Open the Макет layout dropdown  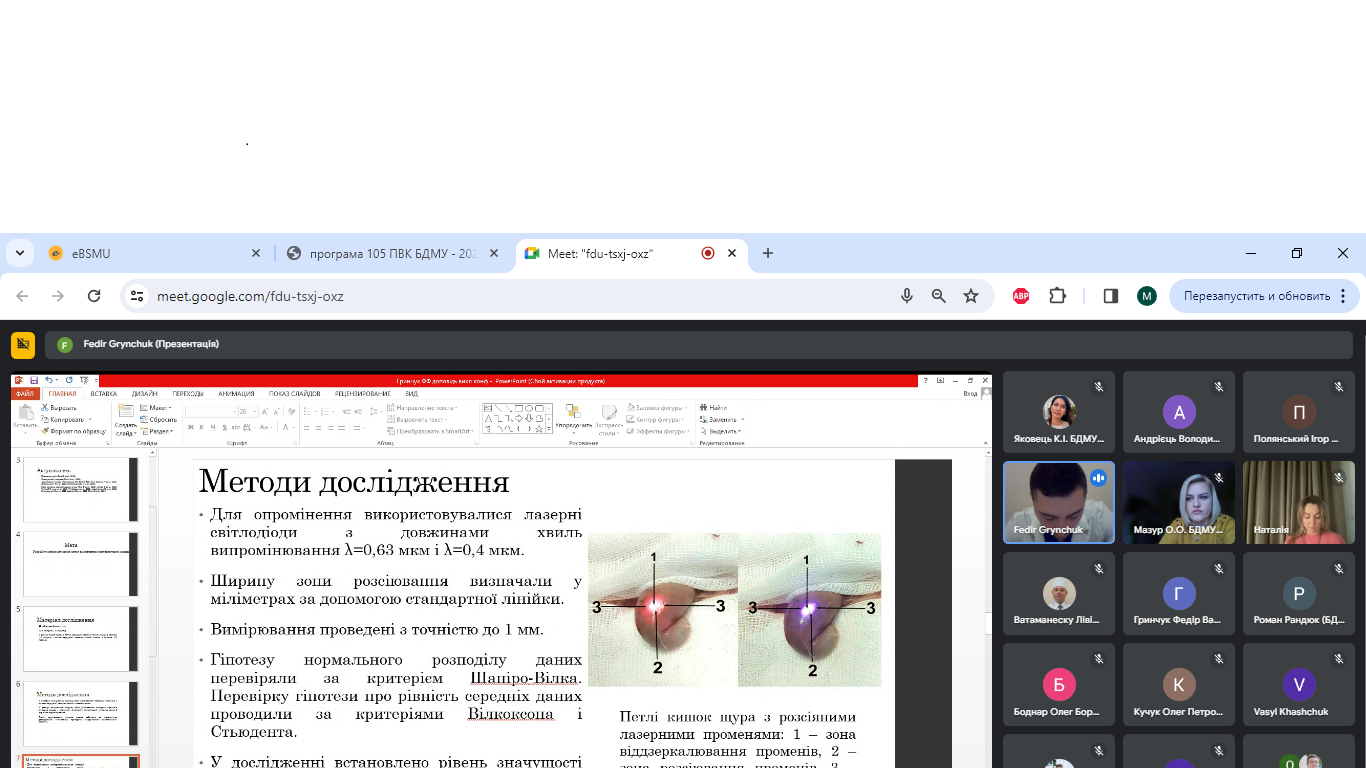tap(155, 408)
